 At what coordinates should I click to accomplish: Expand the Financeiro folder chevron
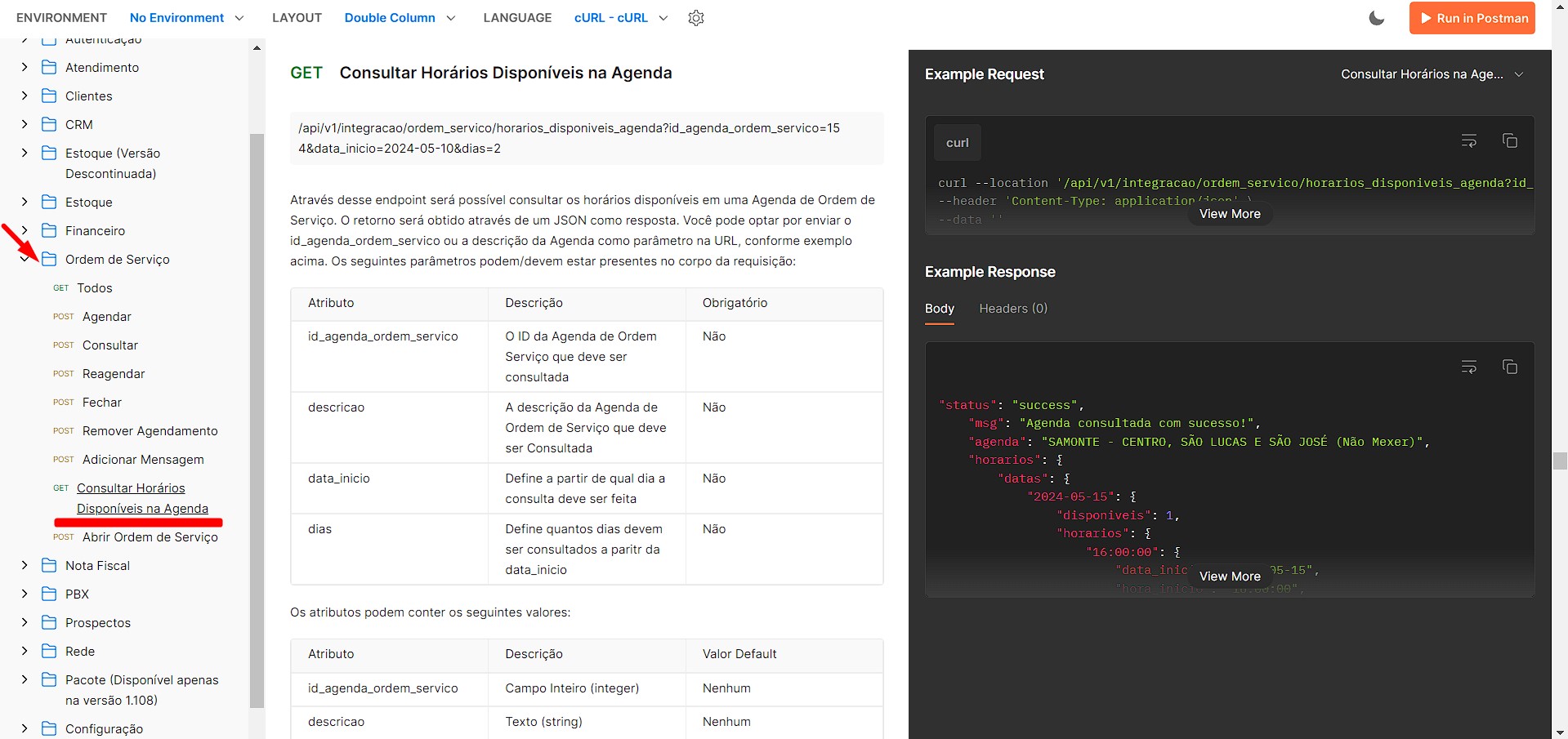click(25, 230)
